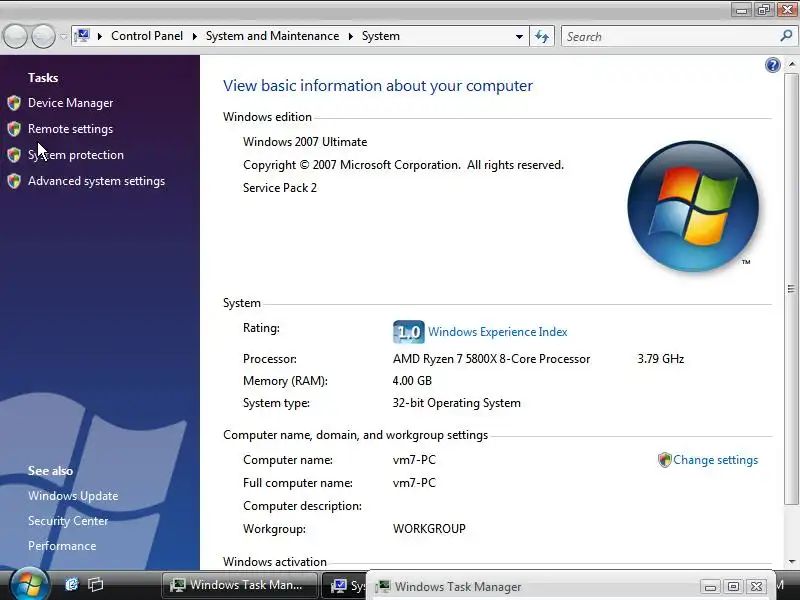
Task: Open Security Center under See also
Action: pyautogui.click(x=68, y=521)
